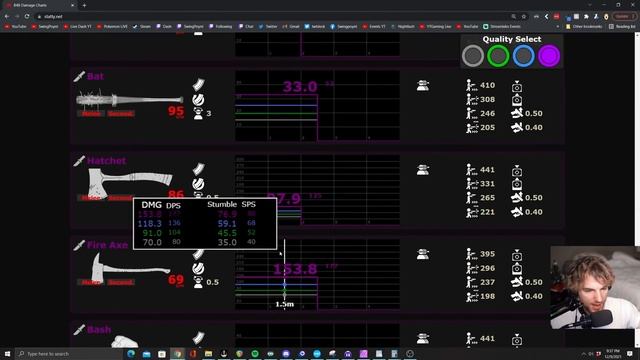Click the figure icon beside 410
This screenshot has height=360, width=640.
click(471, 85)
